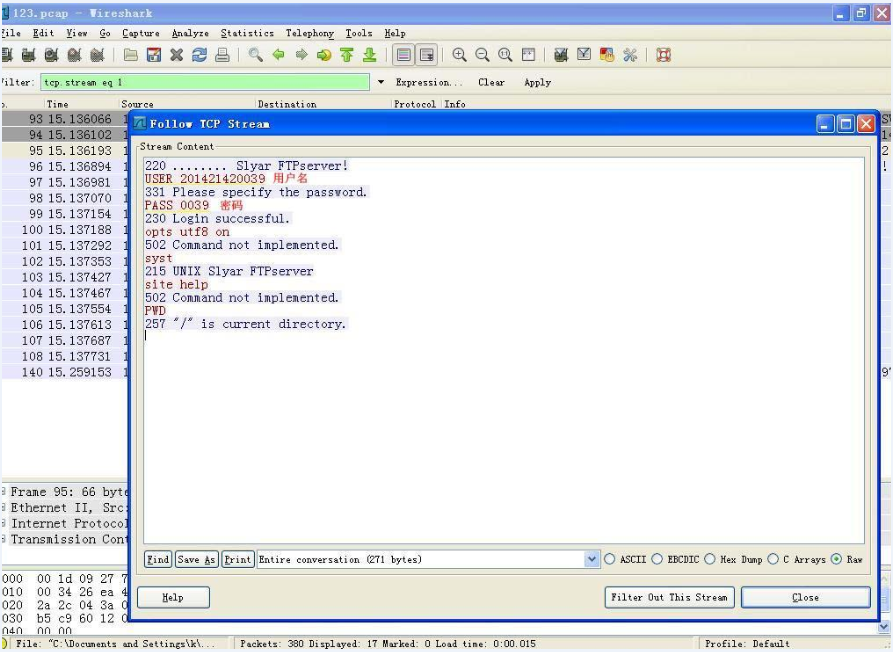Screen dimensions: 893x652
Task: Save the capture file via floppy icon
Action: pyautogui.click(x=154, y=55)
